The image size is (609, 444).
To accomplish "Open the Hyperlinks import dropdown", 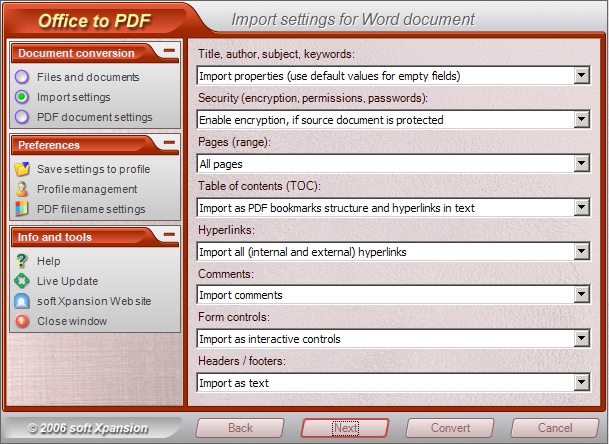I will [x=581, y=251].
